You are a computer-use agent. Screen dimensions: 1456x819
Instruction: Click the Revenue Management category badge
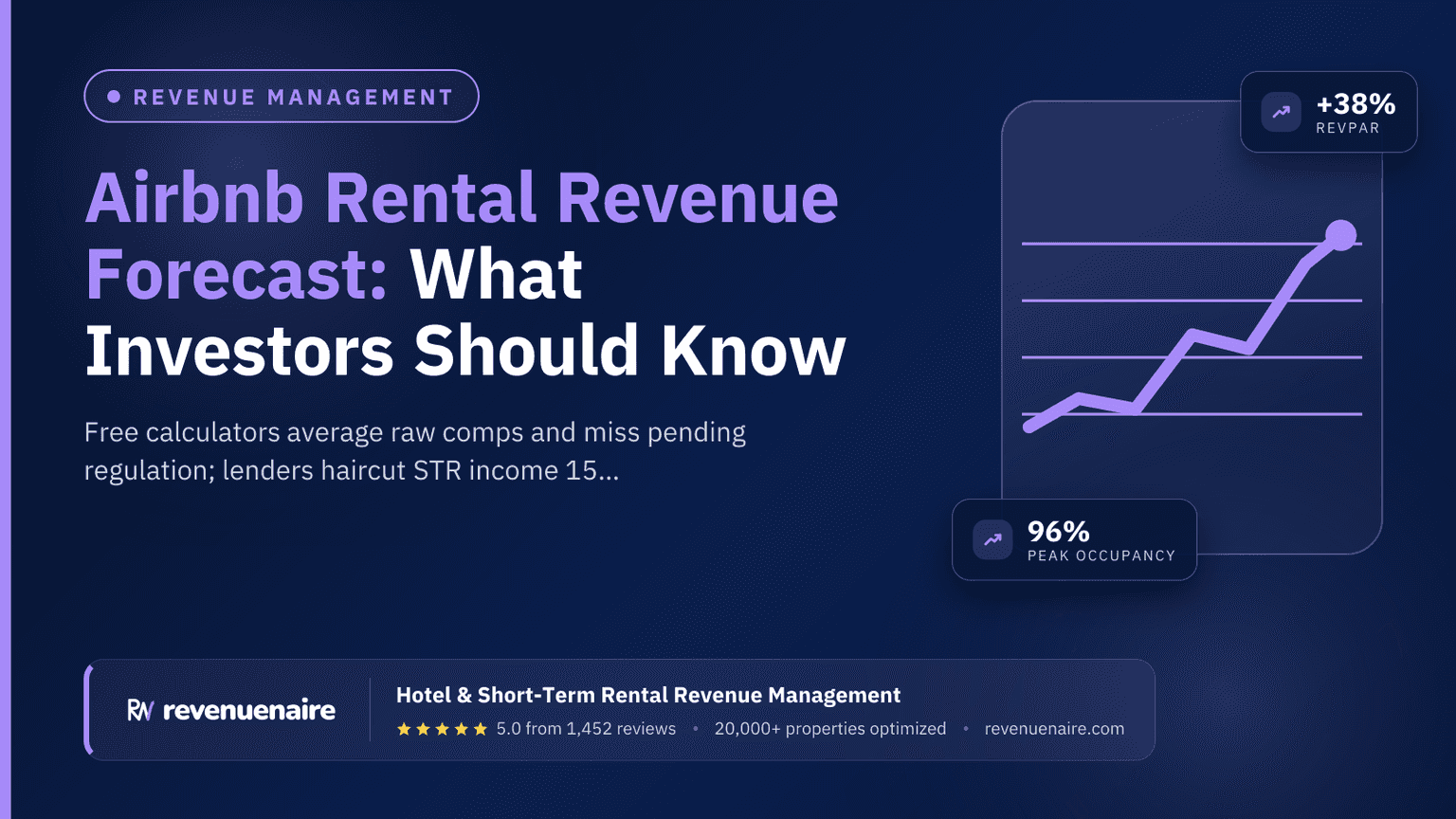click(x=282, y=96)
